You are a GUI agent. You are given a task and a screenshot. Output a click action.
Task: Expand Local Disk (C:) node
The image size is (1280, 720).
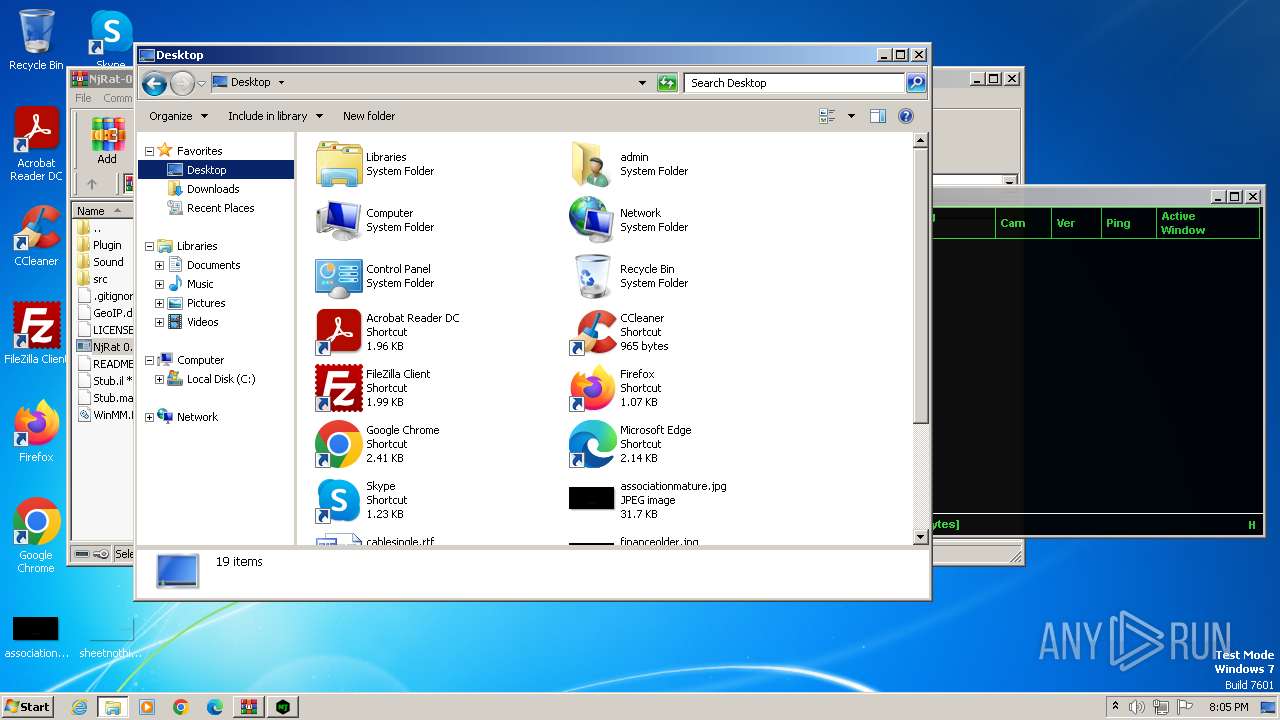tap(159, 379)
